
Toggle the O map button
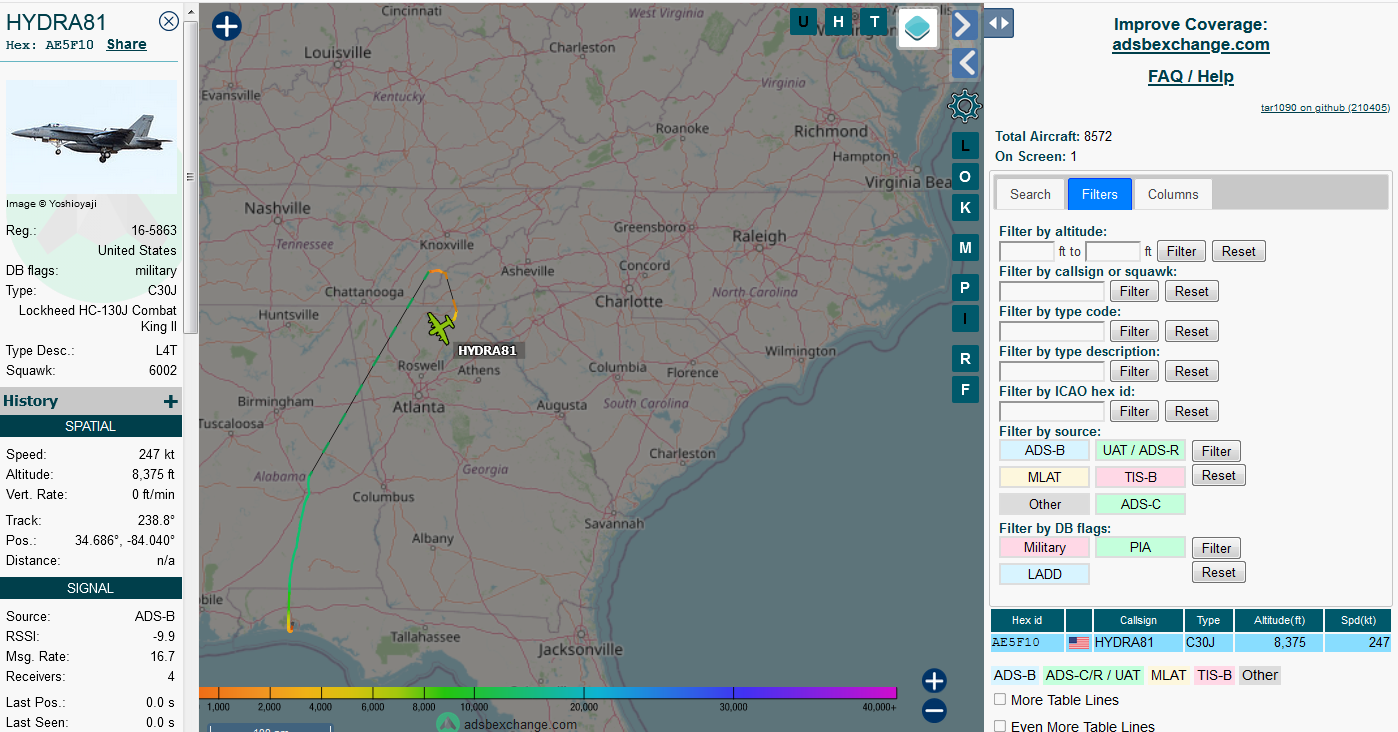(x=965, y=177)
